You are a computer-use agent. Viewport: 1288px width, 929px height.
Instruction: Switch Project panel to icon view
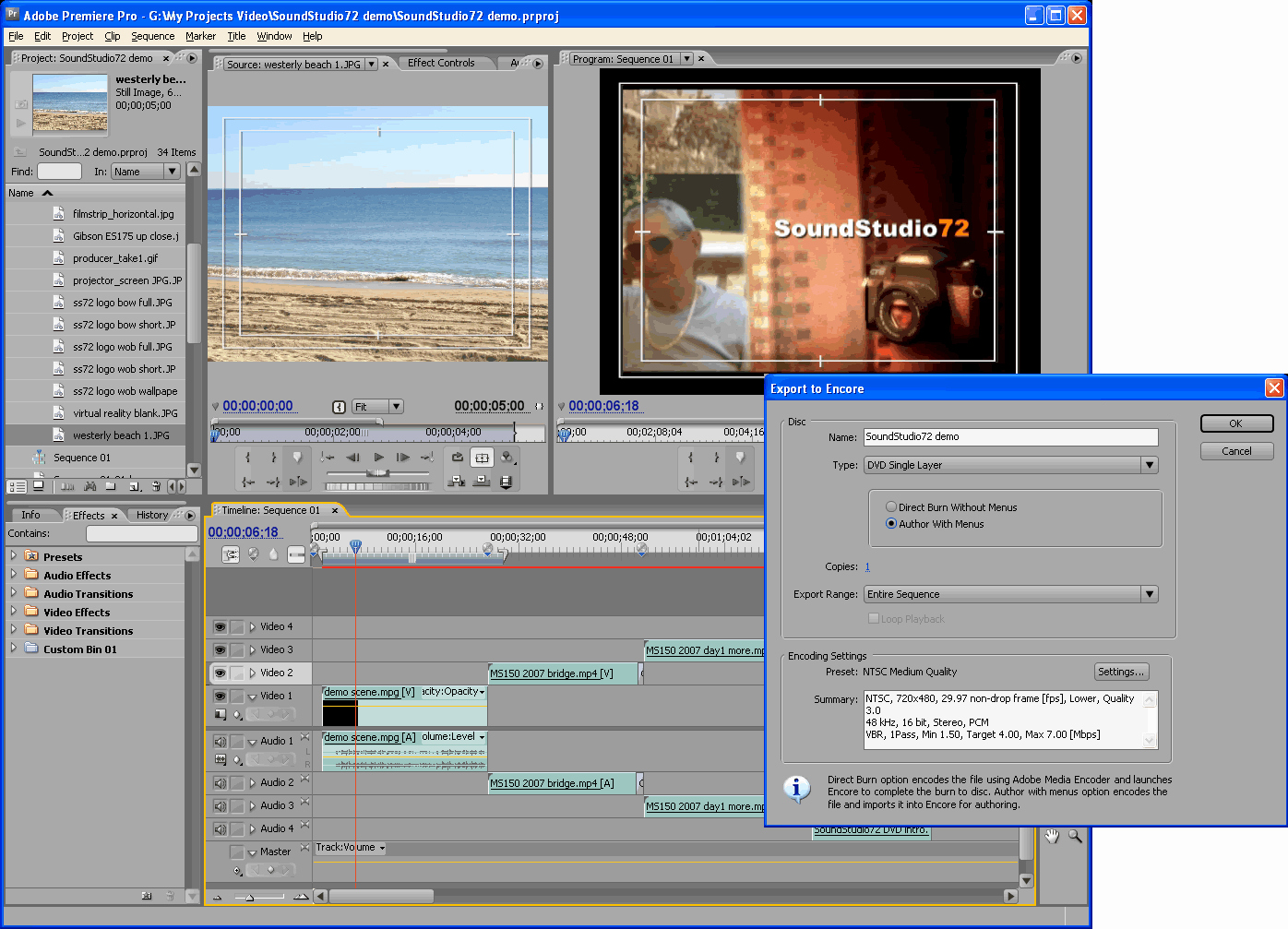click(x=38, y=486)
